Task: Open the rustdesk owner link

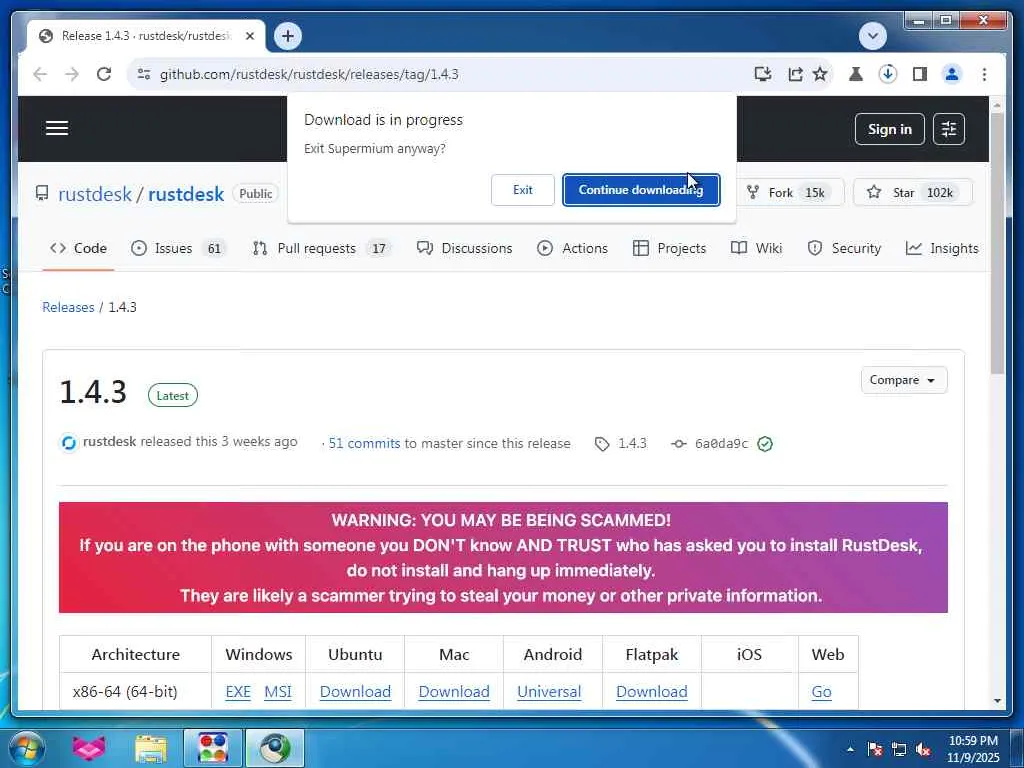Action: point(95,194)
